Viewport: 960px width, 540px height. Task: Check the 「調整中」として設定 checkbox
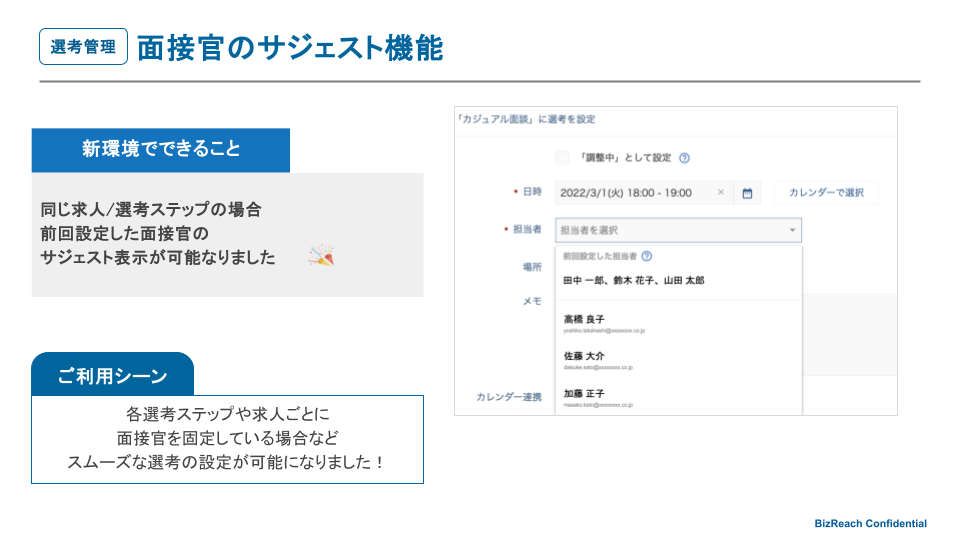coord(562,158)
